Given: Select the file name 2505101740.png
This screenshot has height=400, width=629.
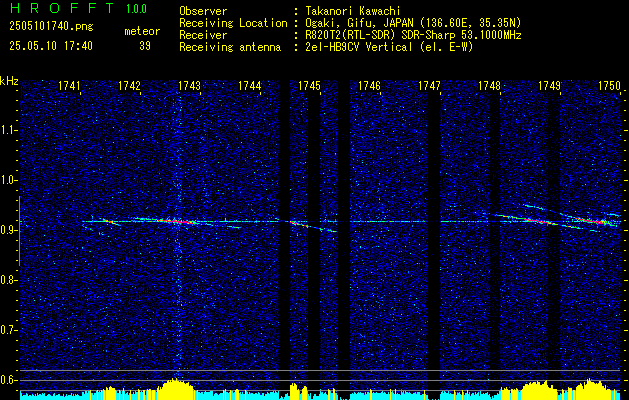Looking at the screenshot, I should (51, 27).
